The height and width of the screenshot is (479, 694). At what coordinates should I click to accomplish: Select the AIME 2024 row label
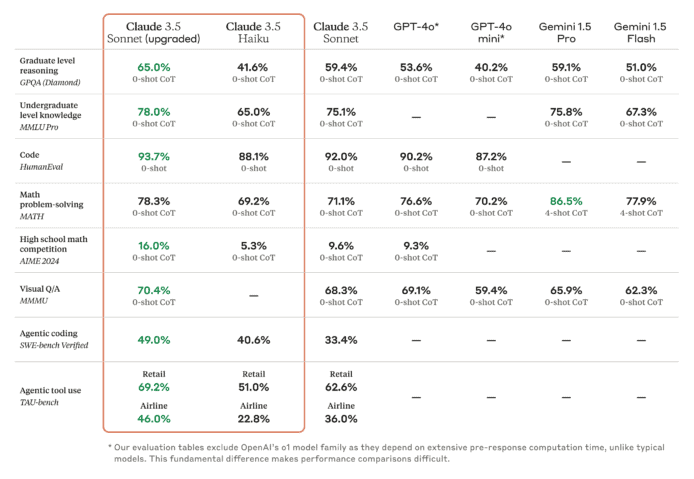39,261
